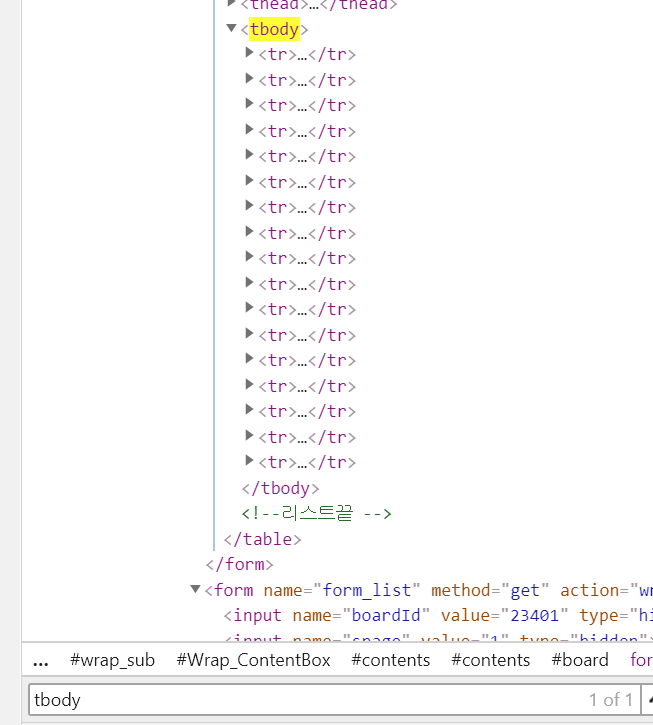Image resolution: width=653 pixels, height=725 pixels.
Task: Click the search previous-result up arrow
Action: click(x=646, y=699)
